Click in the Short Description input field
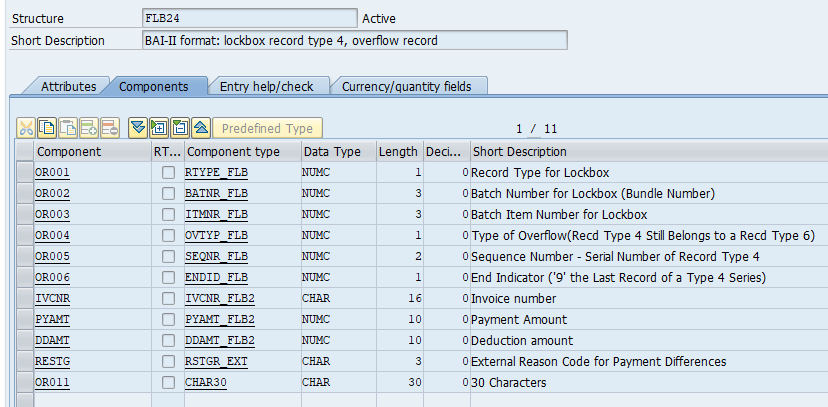The image size is (828, 407). (354, 41)
